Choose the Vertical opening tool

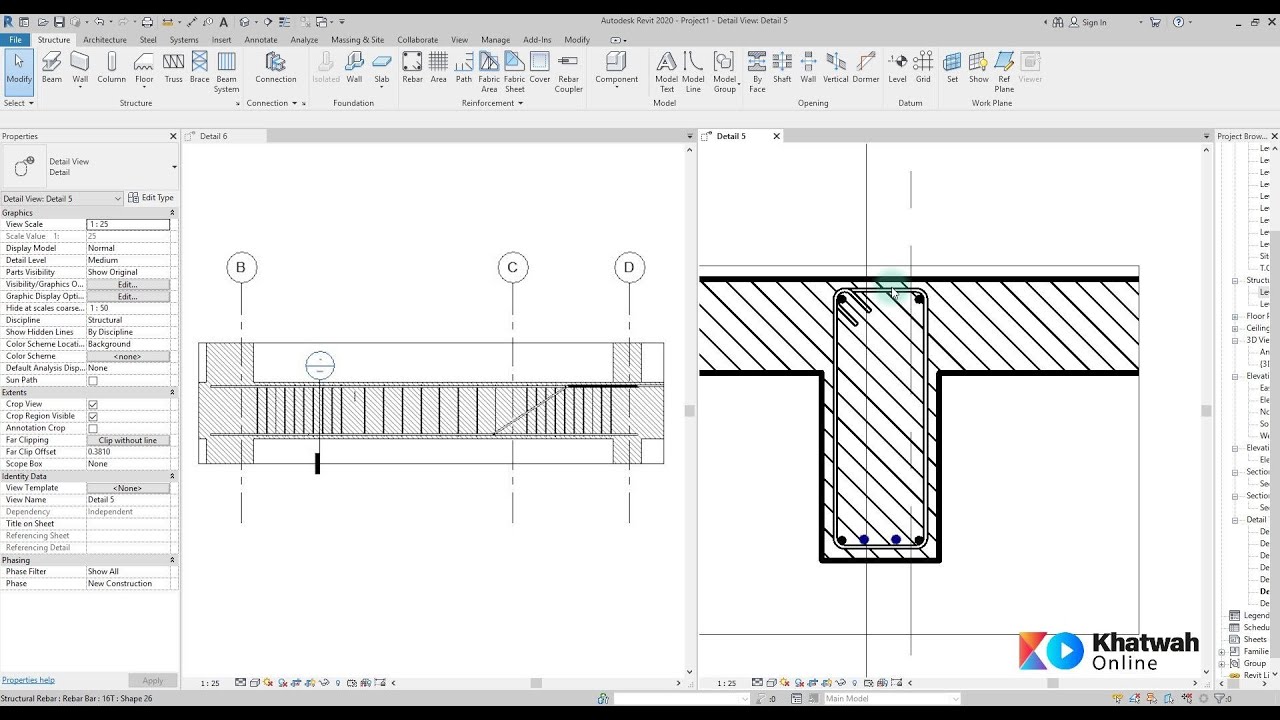point(835,67)
